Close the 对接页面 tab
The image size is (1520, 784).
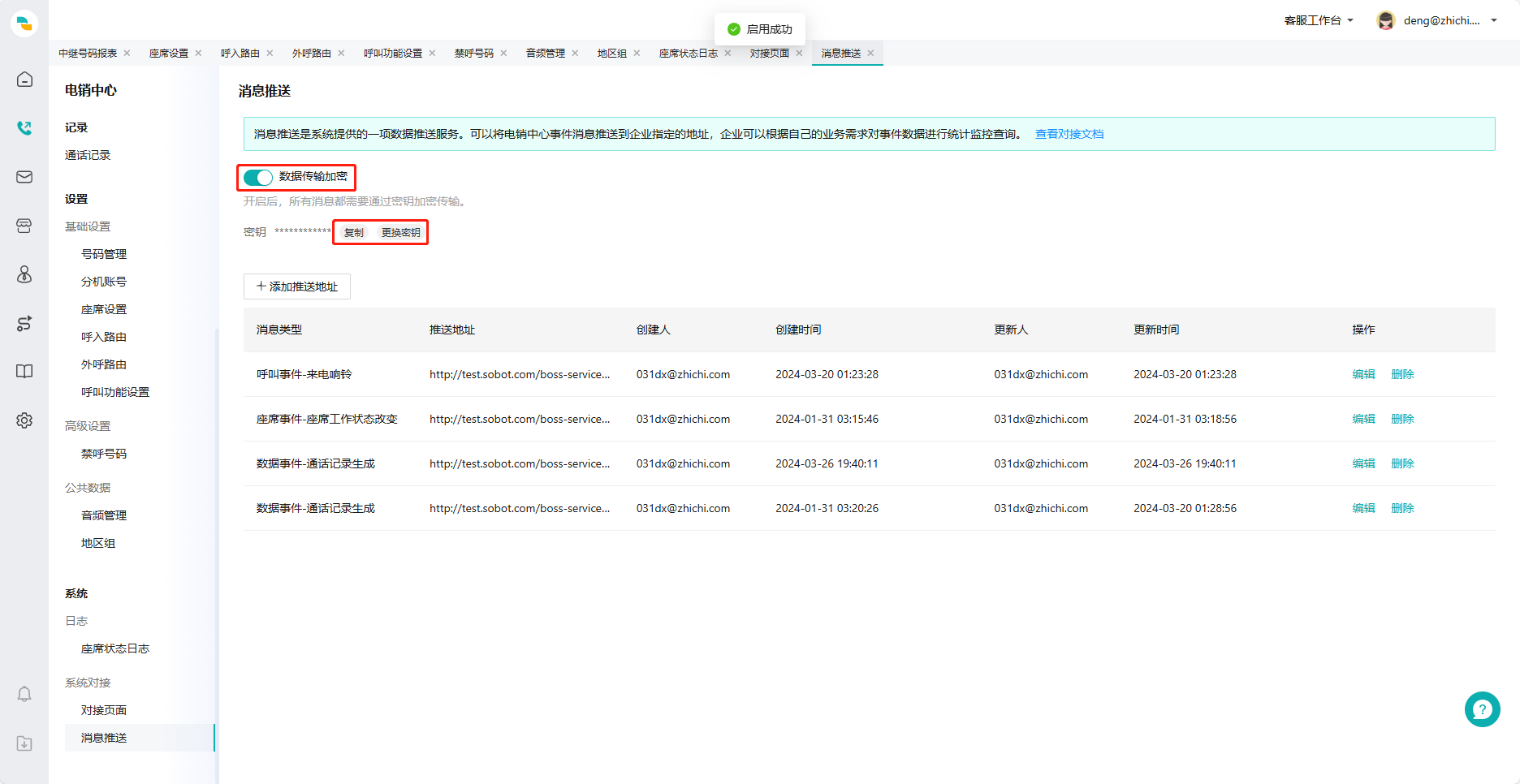tap(799, 53)
